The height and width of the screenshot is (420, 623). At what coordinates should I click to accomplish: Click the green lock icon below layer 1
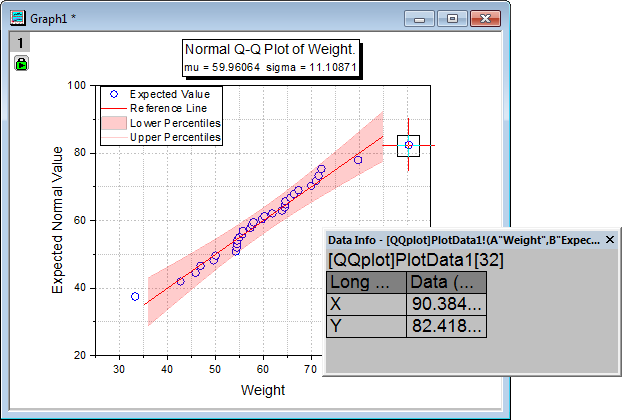(x=21, y=63)
